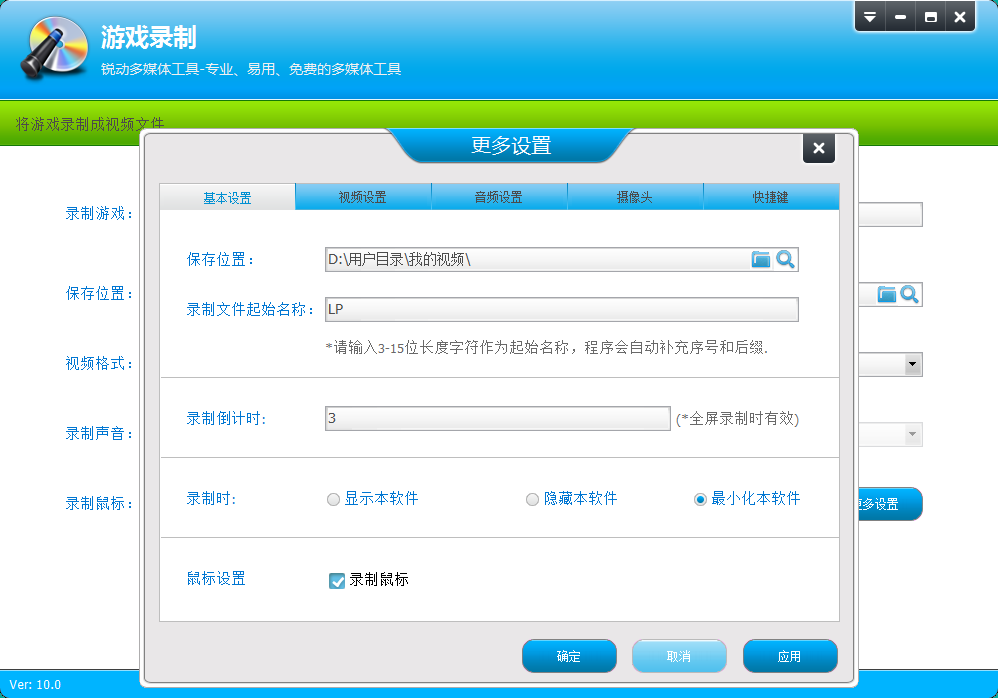998x698 pixels.
Task: Click the folder browse icon in dialog
Action: click(761, 260)
